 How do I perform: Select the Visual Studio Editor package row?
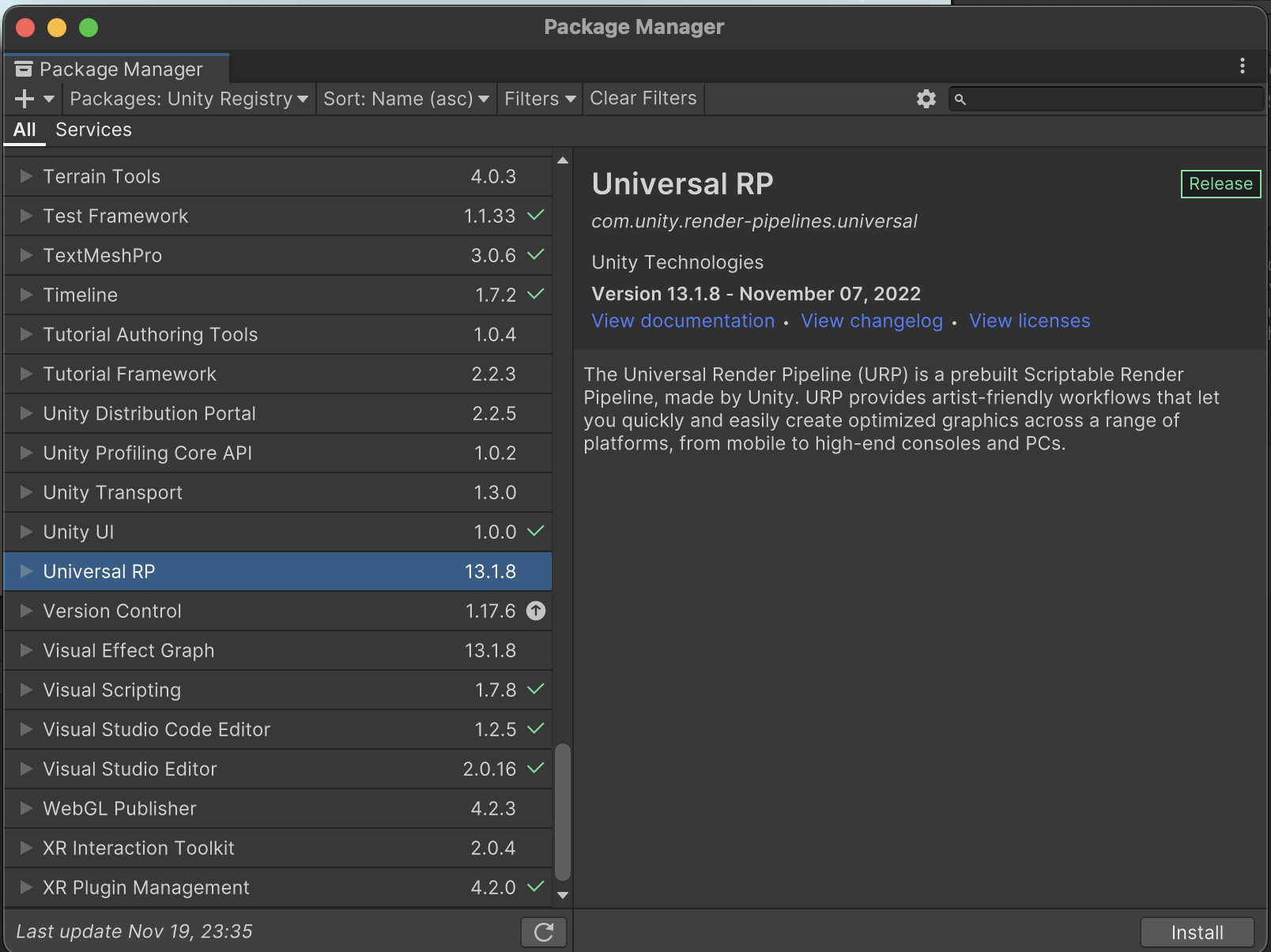277,769
